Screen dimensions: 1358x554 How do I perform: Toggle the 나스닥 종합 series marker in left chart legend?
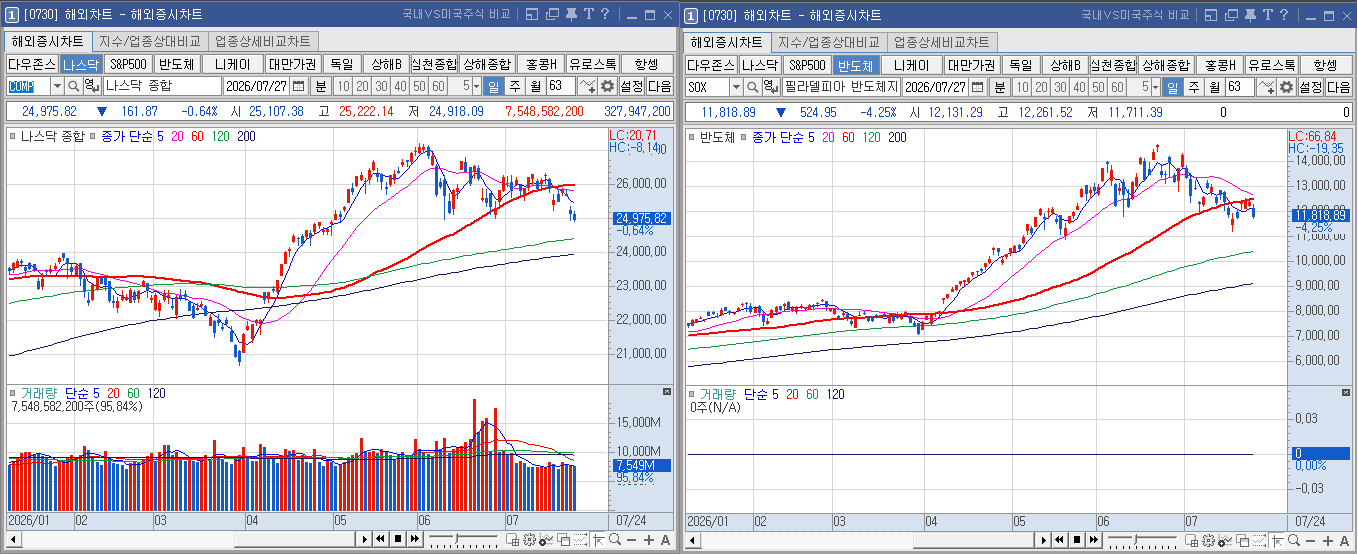13,136
